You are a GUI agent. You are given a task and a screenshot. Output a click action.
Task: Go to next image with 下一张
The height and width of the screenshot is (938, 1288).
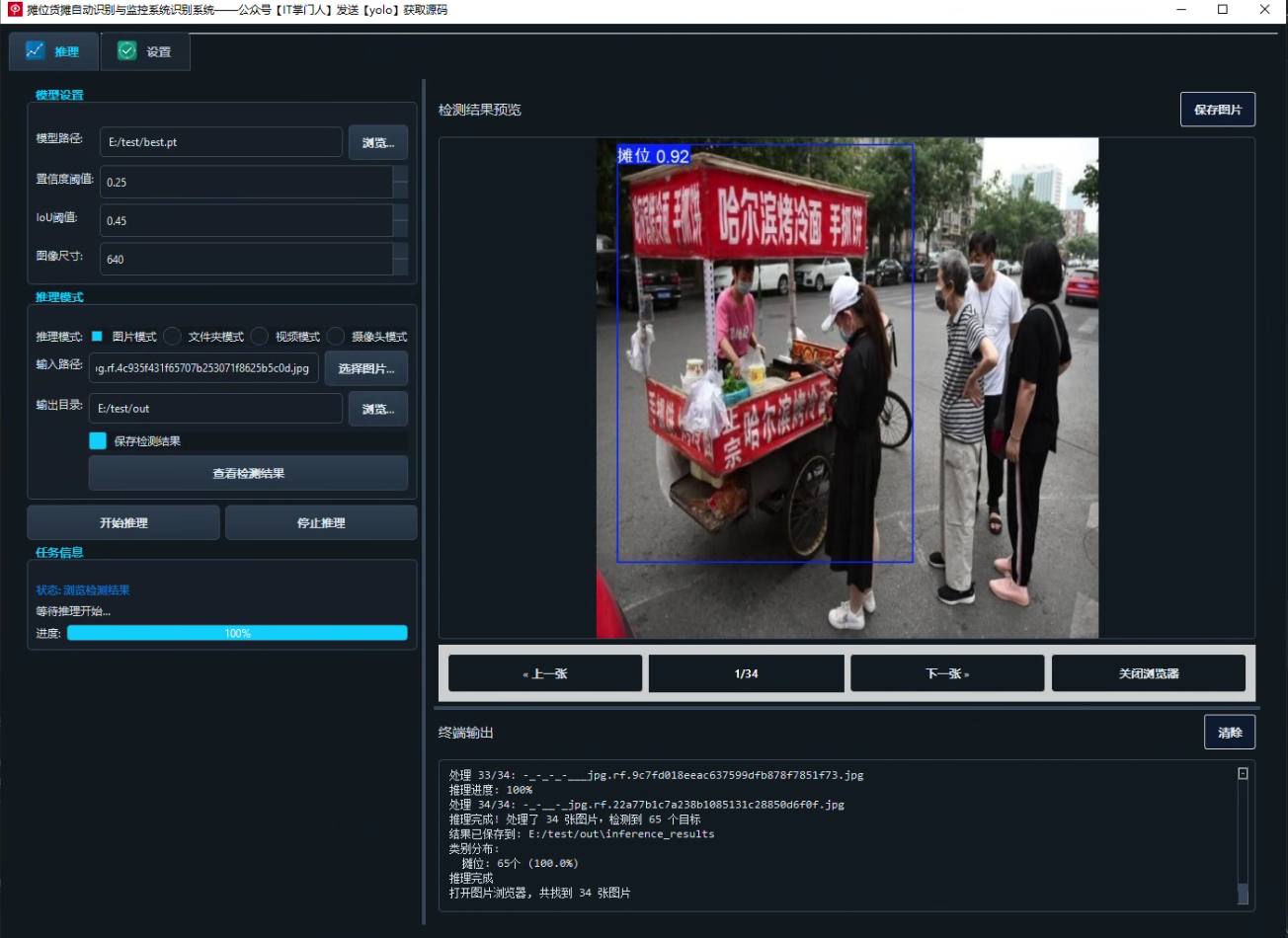pos(947,673)
